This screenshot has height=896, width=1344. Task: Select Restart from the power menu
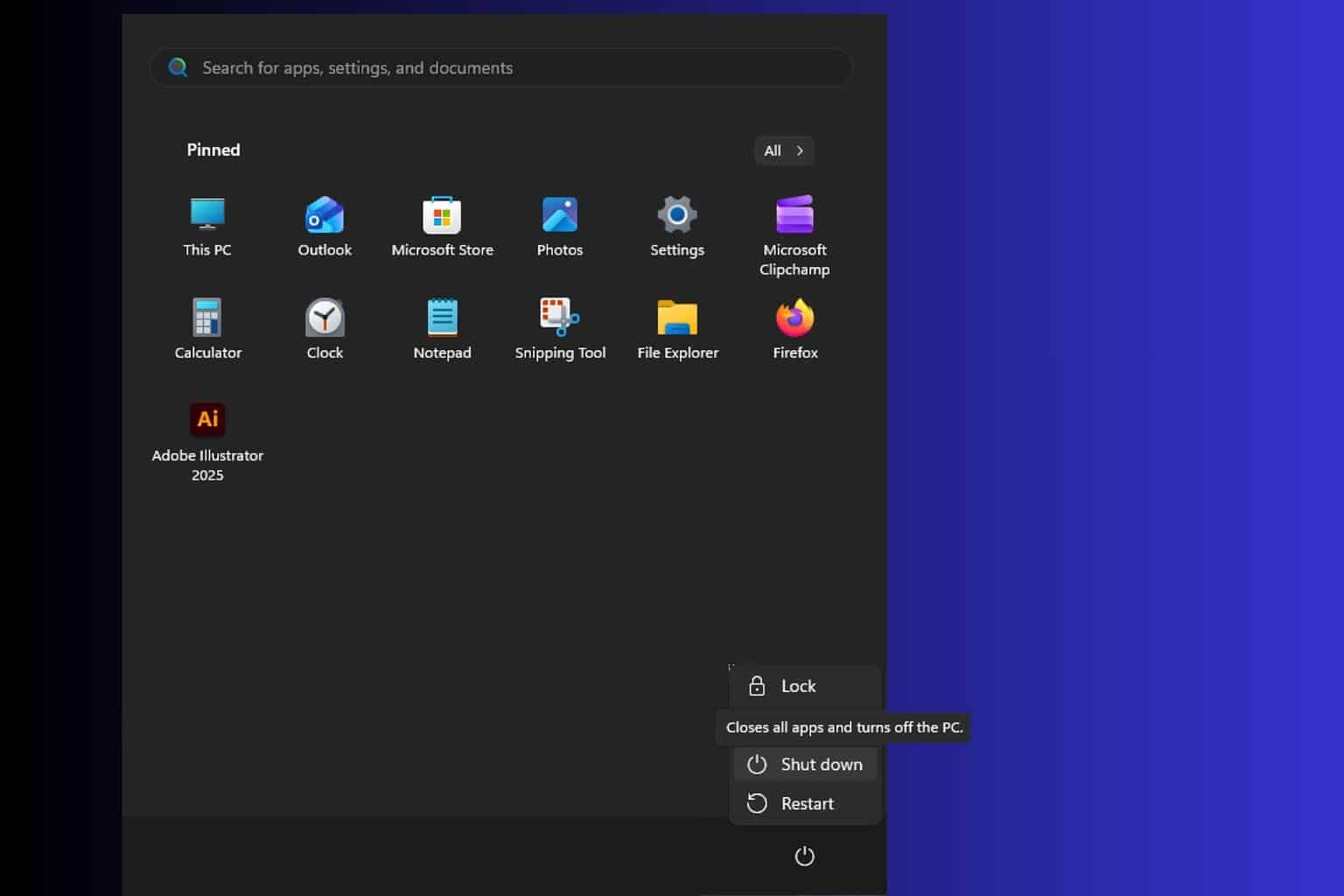805,803
